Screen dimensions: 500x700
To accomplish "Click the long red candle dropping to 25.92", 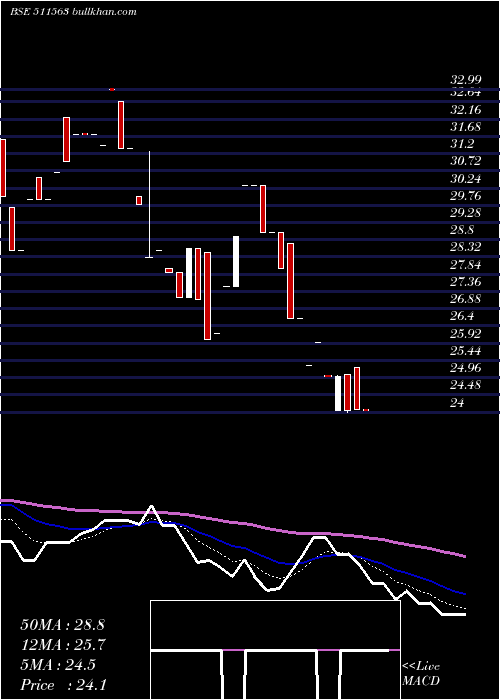I will [207, 296].
